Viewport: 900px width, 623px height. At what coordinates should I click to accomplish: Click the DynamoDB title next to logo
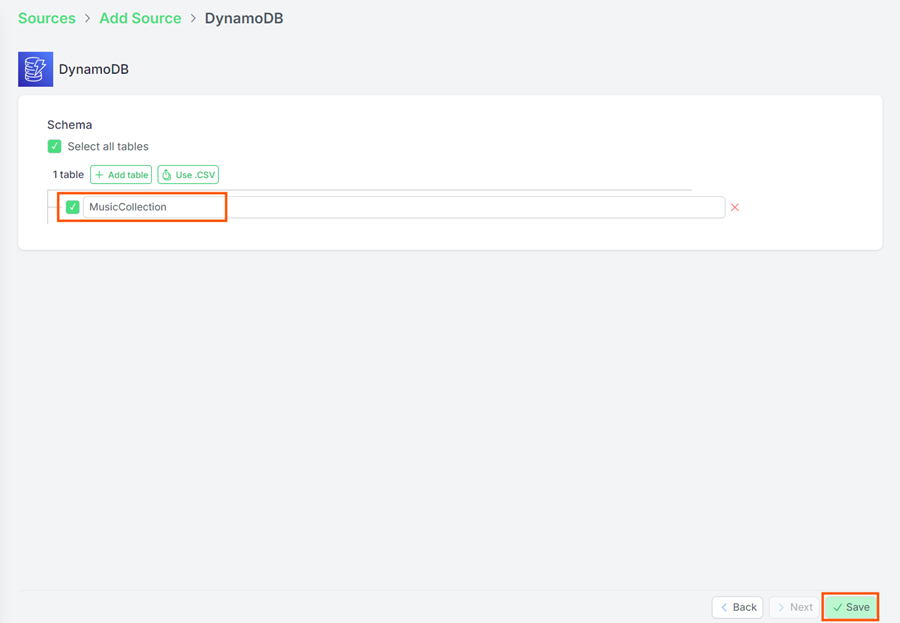[94, 69]
